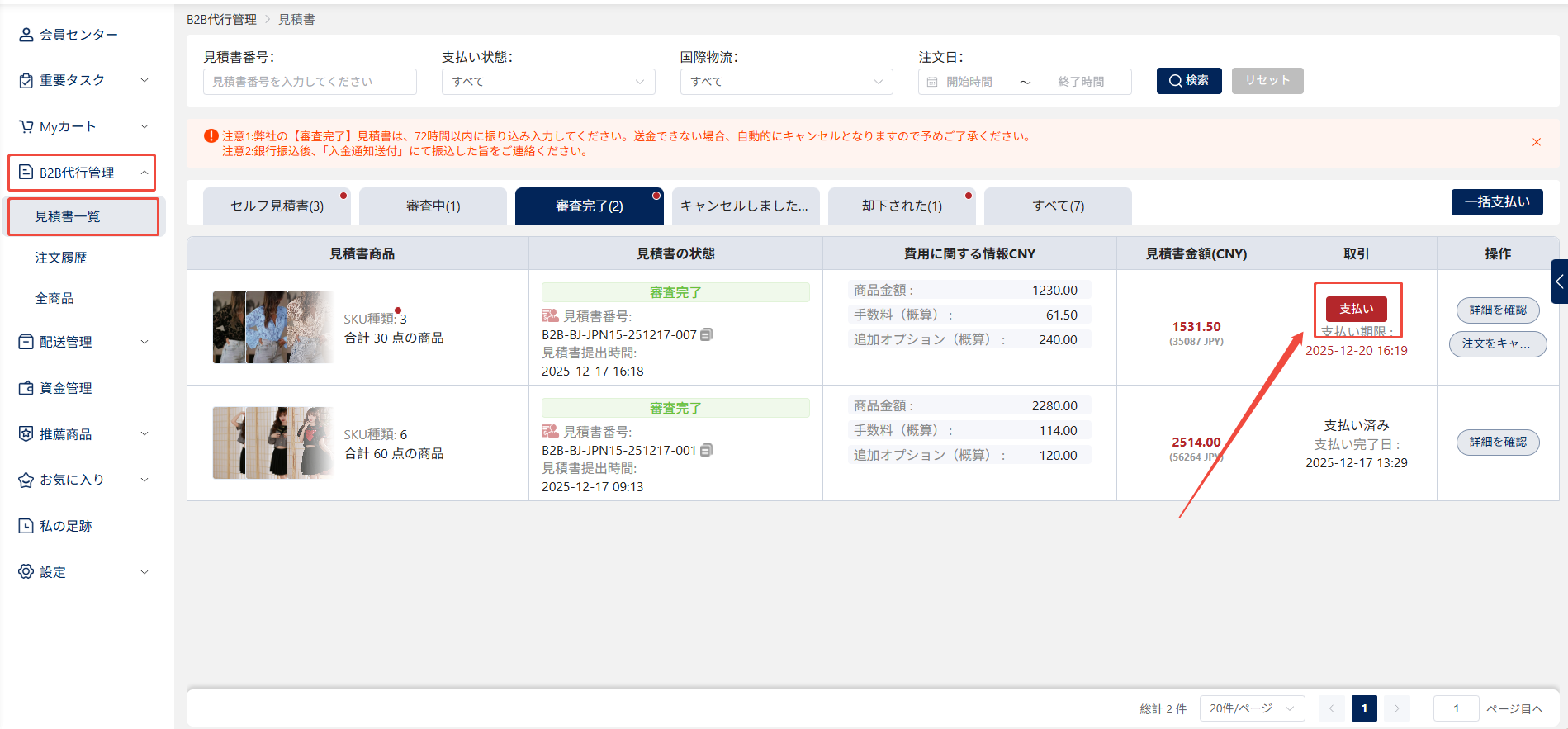Click the B2B代行管理 document icon
Viewport: 1568px width, 729px height.
coord(26,173)
